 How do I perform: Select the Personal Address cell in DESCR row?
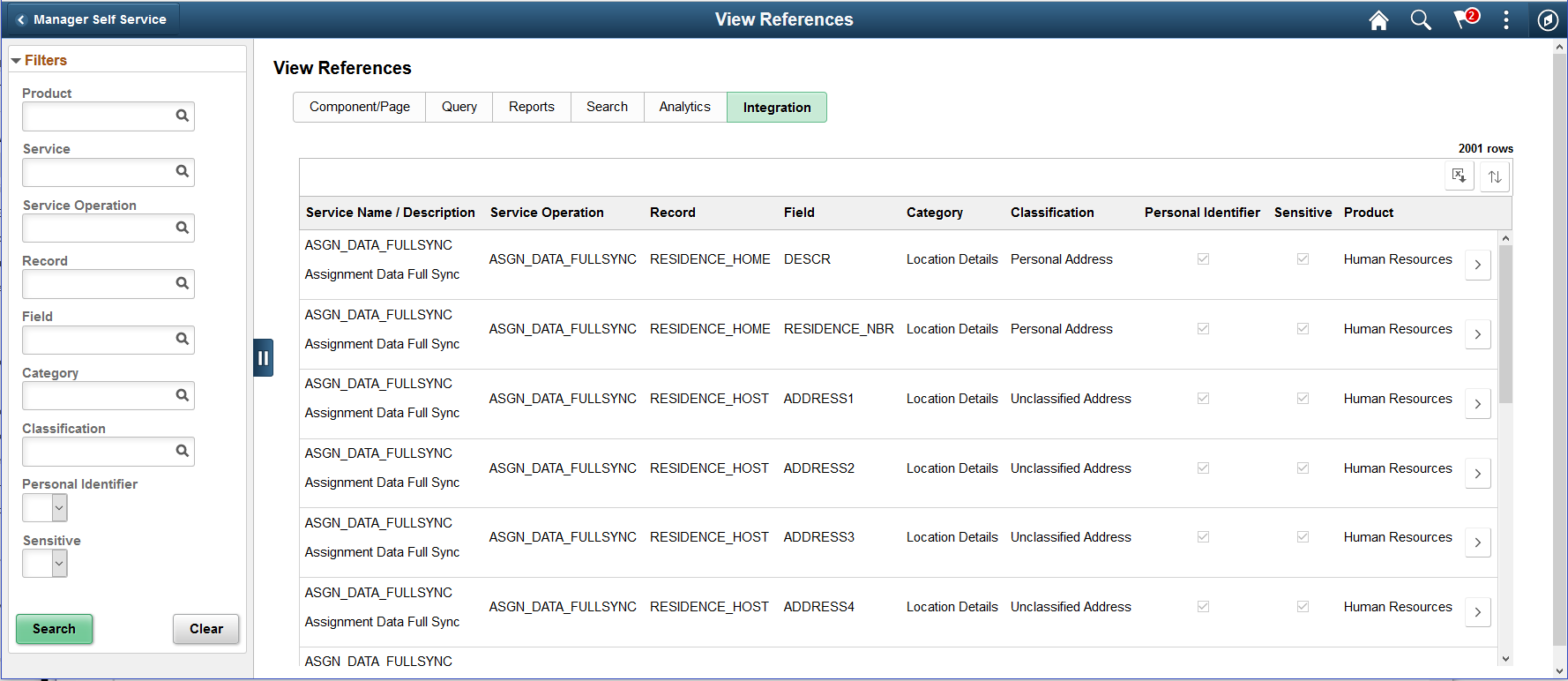(x=1062, y=259)
